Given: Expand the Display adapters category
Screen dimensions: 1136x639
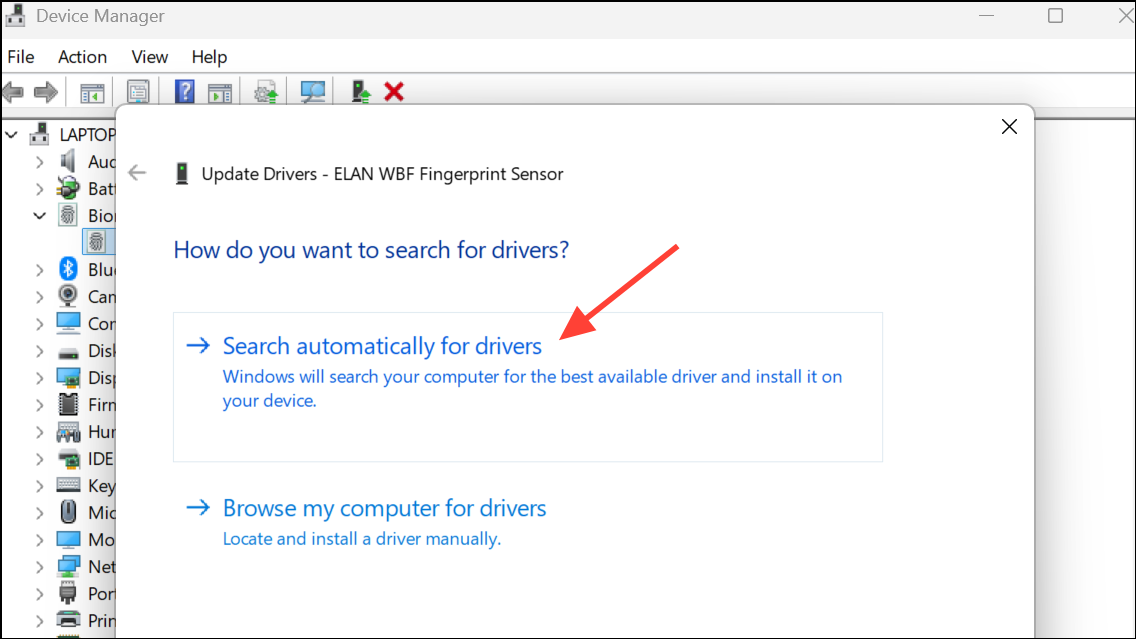Looking at the screenshot, I should click(x=40, y=378).
